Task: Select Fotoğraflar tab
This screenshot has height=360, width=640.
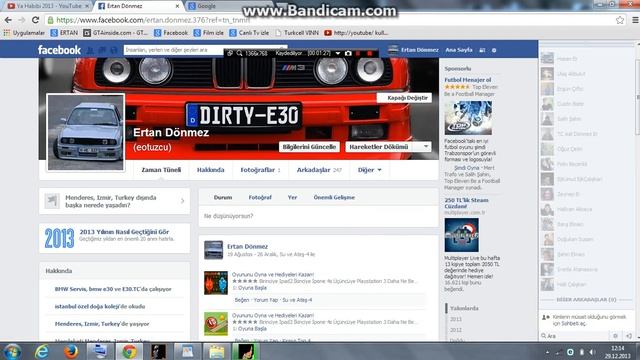Action: [260, 170]
